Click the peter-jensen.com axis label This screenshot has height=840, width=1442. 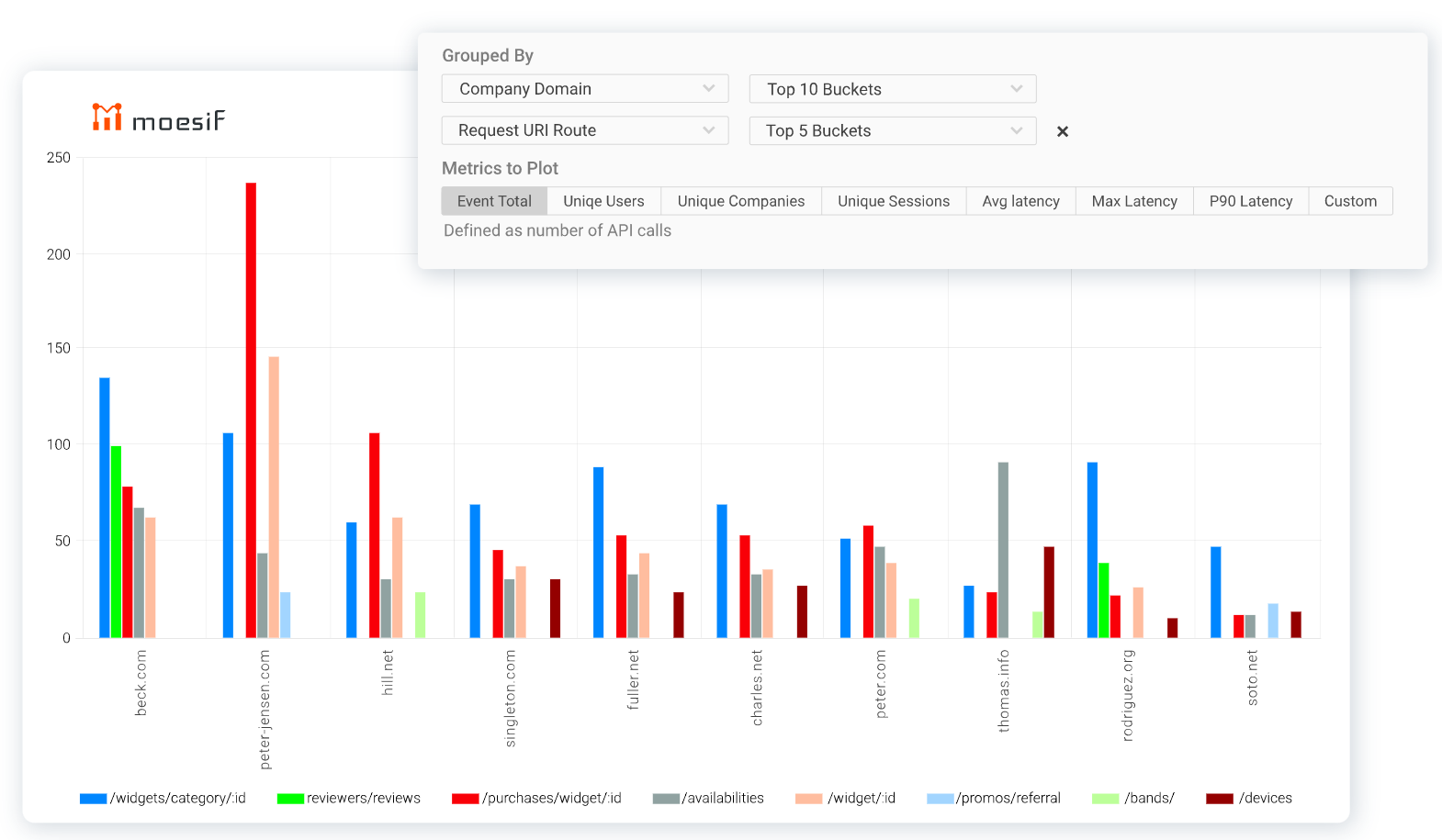(265, 710)
